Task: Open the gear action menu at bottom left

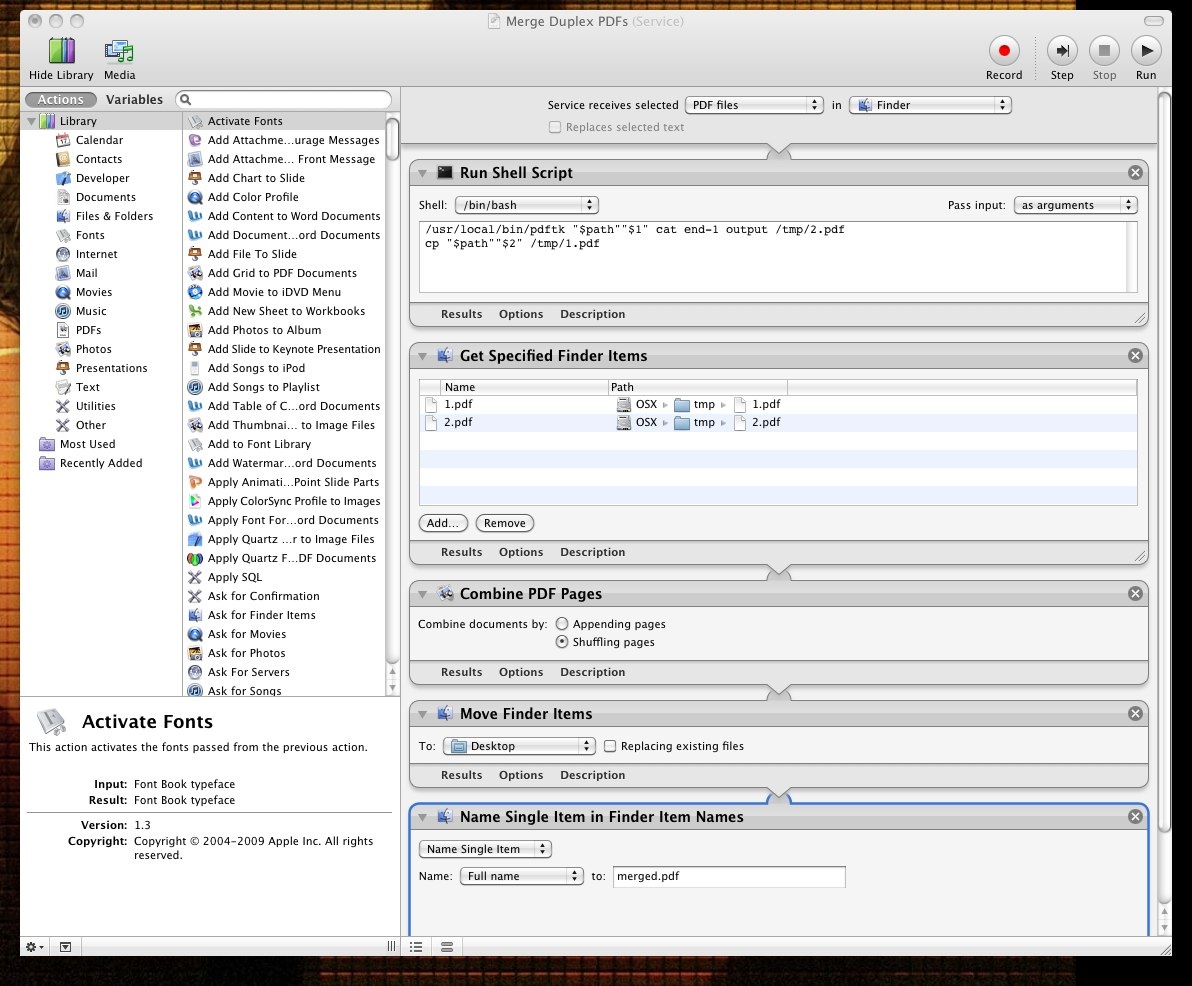Action: [x=33, y=945]
